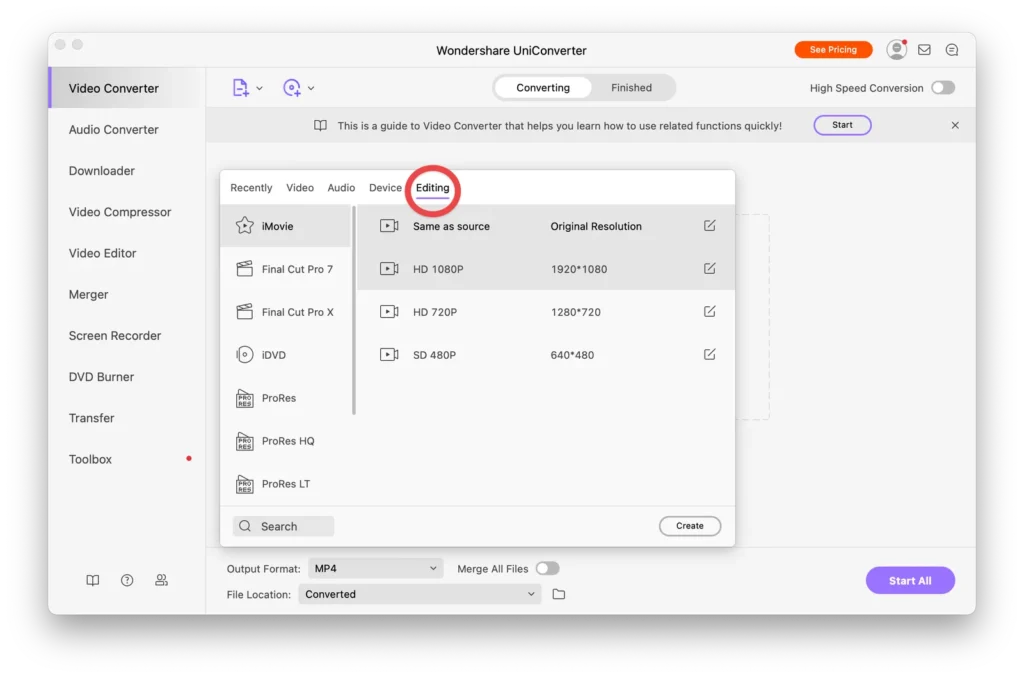The image size is (1024, 678).
Task: Select HD 1080P video icon
Action: pyautogui.click(x=389, y=268)
